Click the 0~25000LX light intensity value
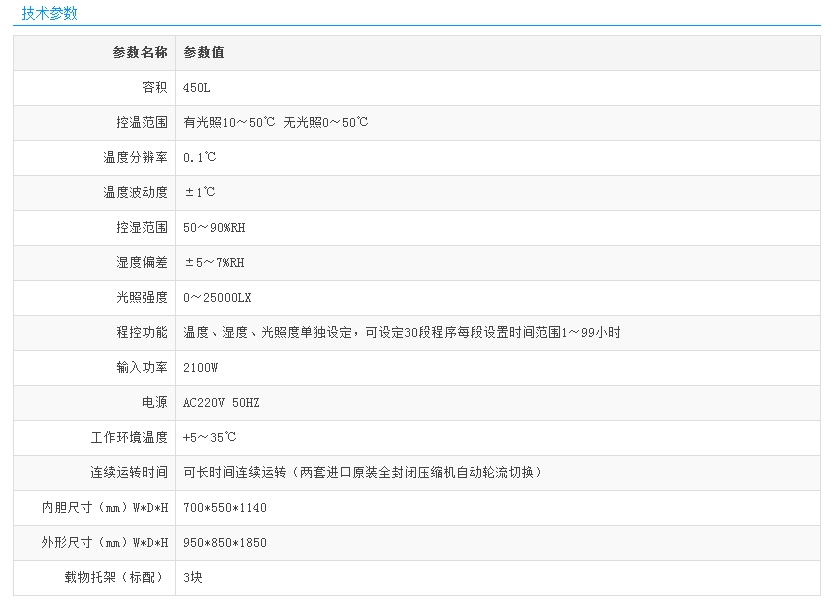Viewport: 836px width, 605px height. 217,298
